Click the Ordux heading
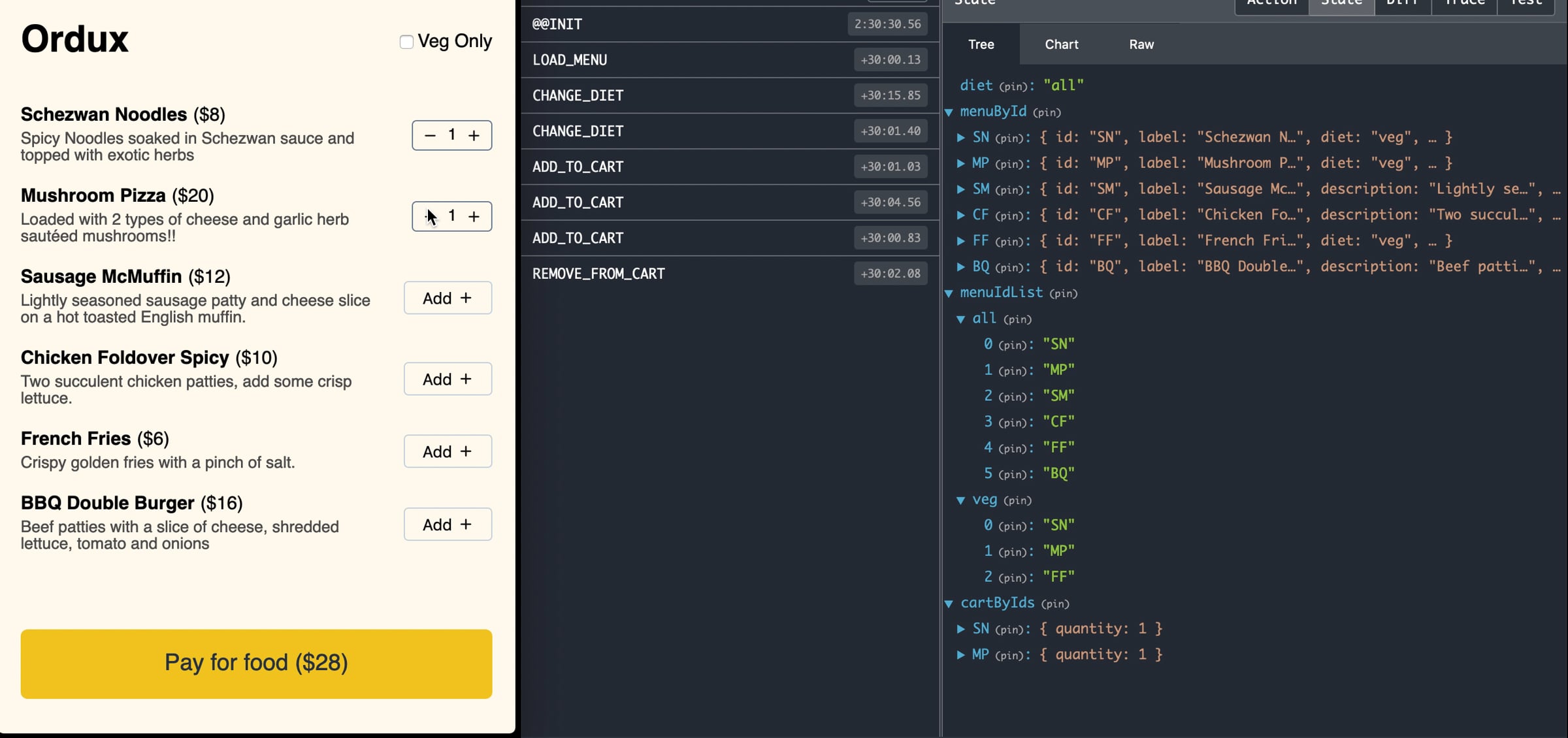The image size is (1568, 738). 74,39
